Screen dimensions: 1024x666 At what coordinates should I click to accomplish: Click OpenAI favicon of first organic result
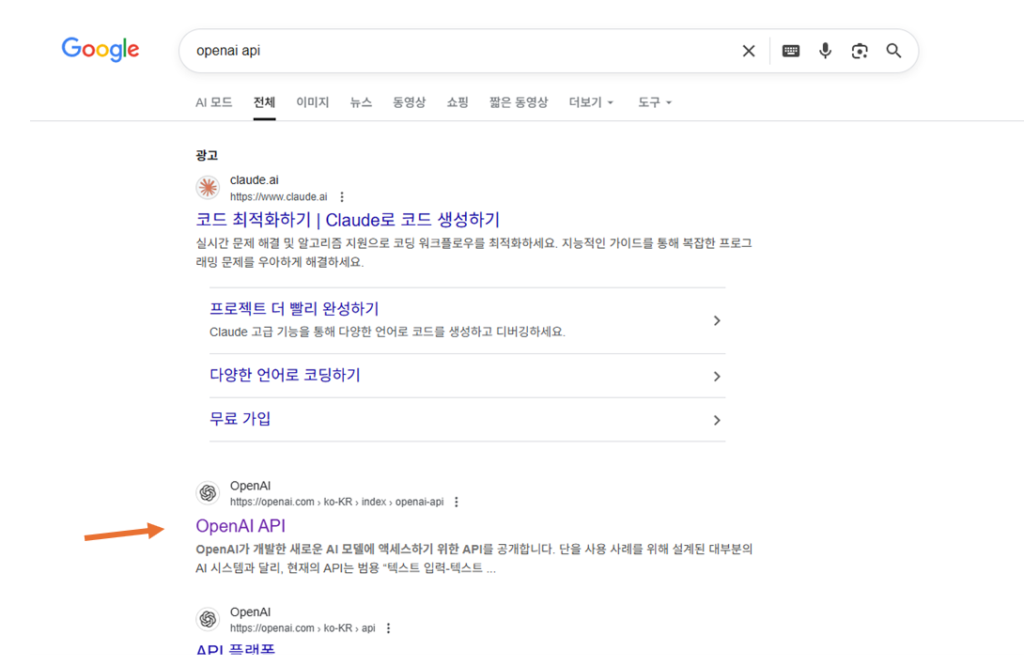pos(208,493)
